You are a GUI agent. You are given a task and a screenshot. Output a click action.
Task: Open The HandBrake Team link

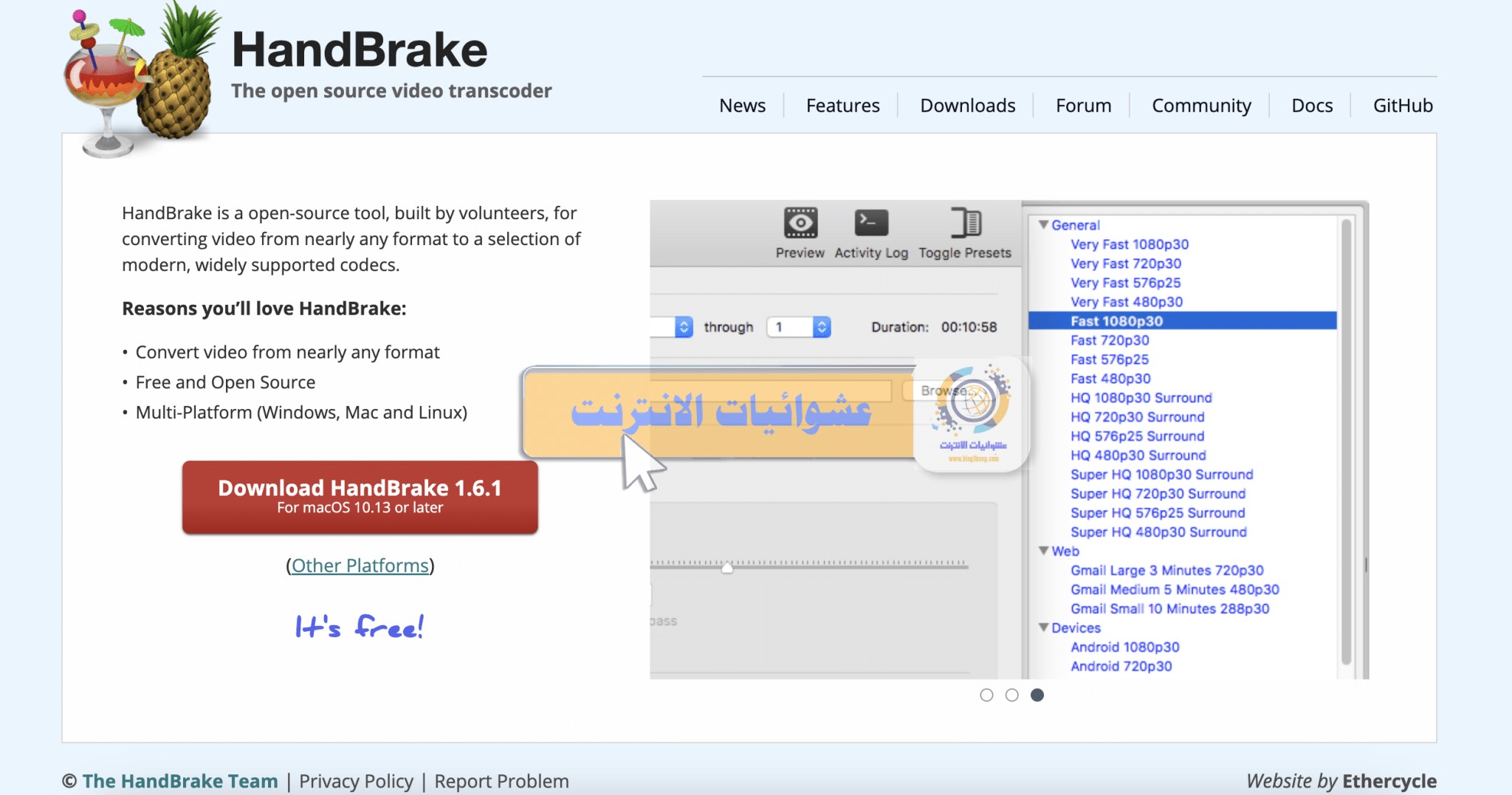[x=180, y=781]
